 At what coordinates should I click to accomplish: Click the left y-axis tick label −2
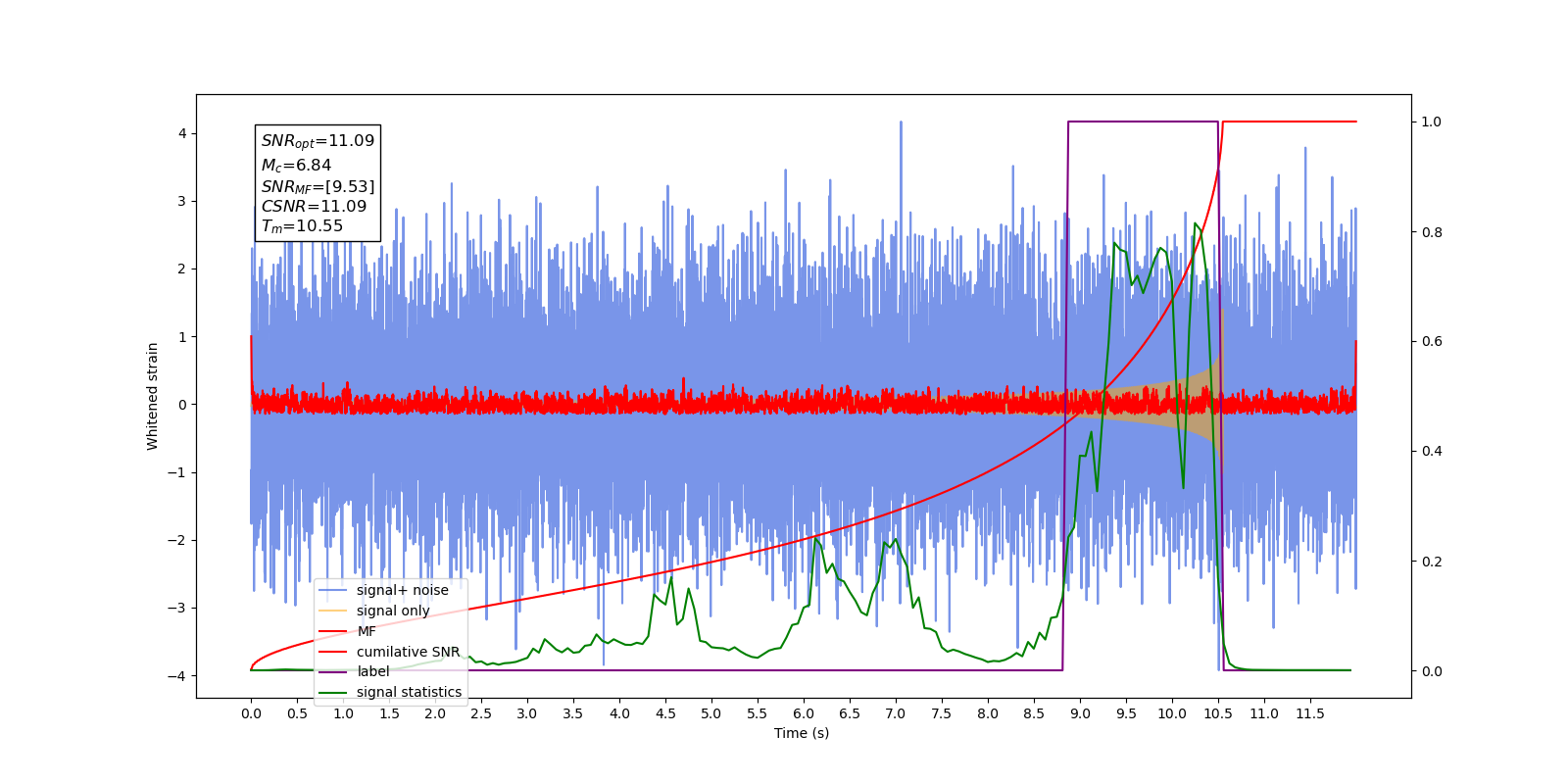178,540
